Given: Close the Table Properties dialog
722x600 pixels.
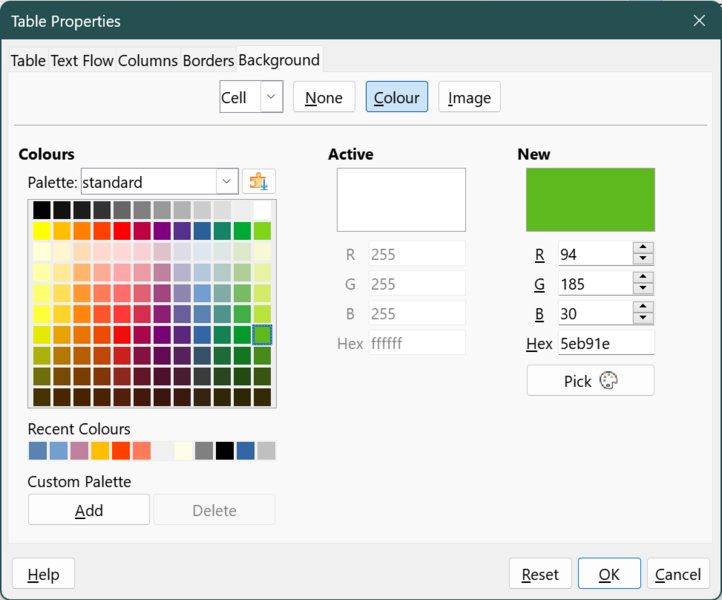Looking at the screenshot, I should (x=699, y=20).
